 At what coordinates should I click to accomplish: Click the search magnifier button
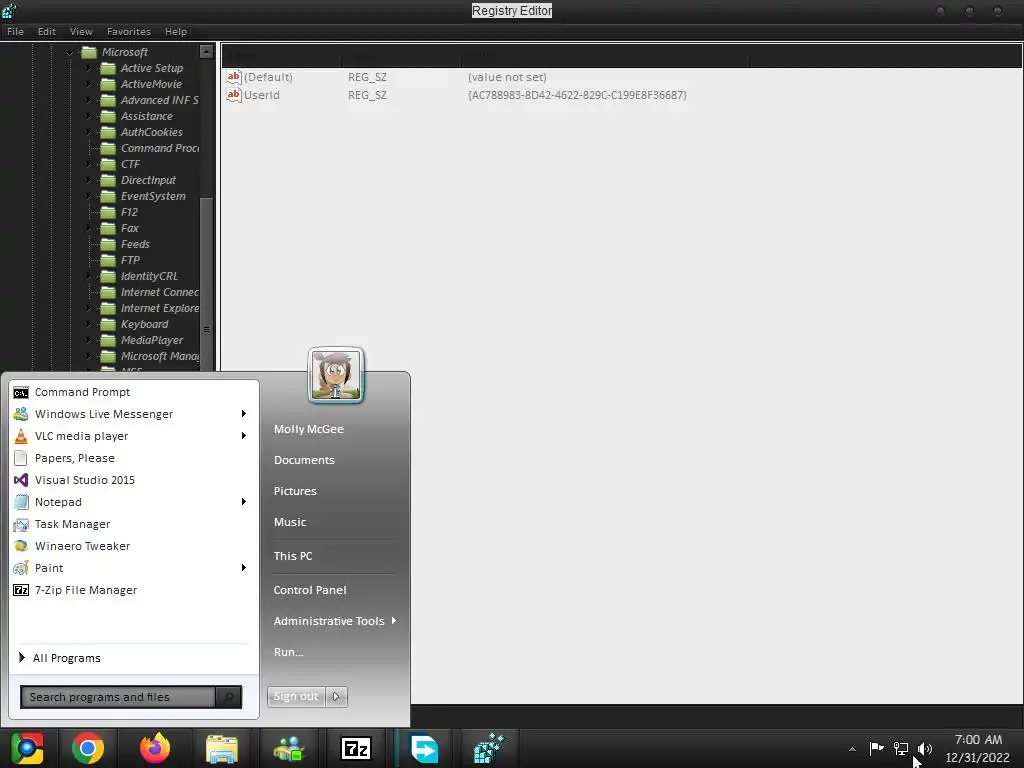tap(229, 697)
